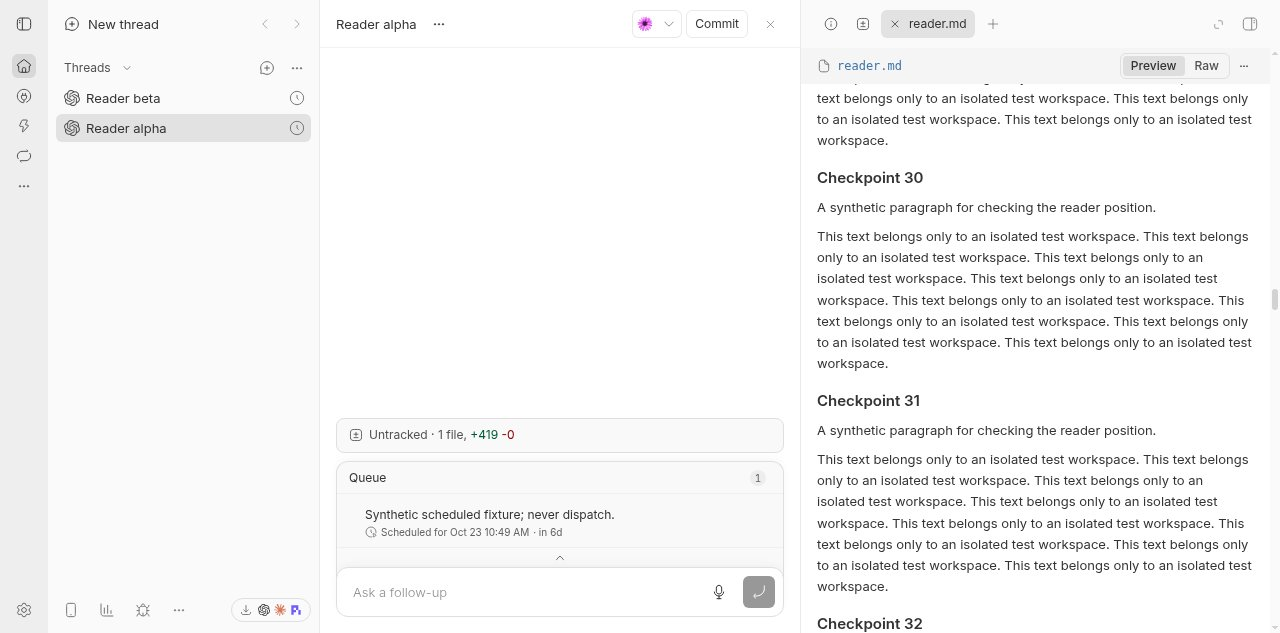Click the expand panel icon at top right
Viewport: 1280px width, 633px height.
(1218, 24)
